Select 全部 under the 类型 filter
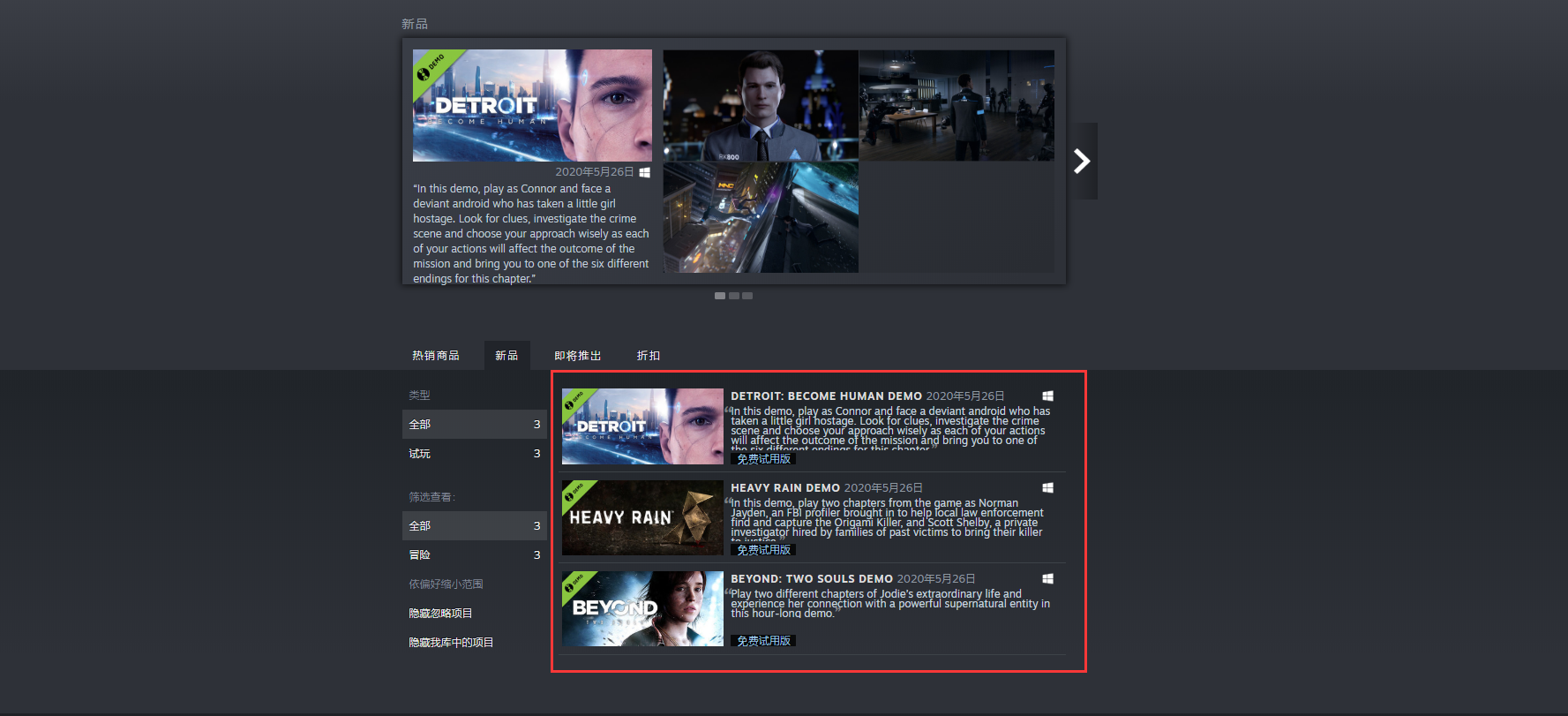This screenshot has width=1568, height=716. (x=475, y=425)
